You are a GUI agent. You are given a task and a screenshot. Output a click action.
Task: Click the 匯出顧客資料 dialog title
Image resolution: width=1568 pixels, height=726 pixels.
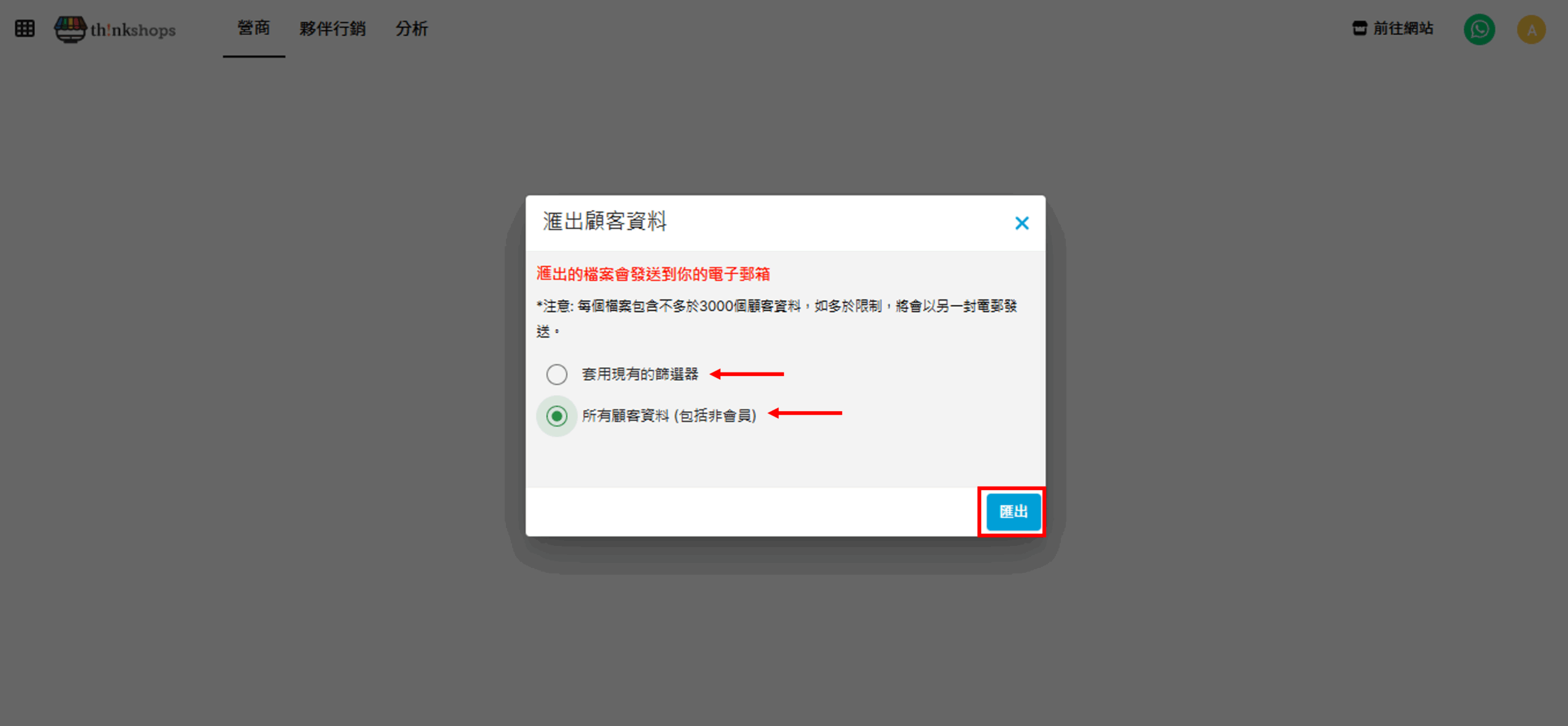(x=605, y=221)
